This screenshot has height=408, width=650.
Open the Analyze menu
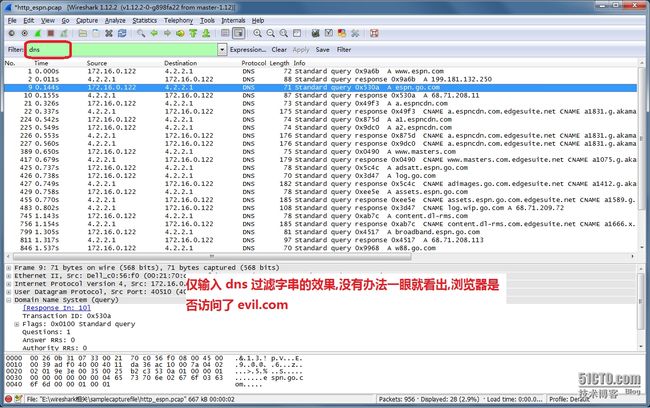(115, 20)
